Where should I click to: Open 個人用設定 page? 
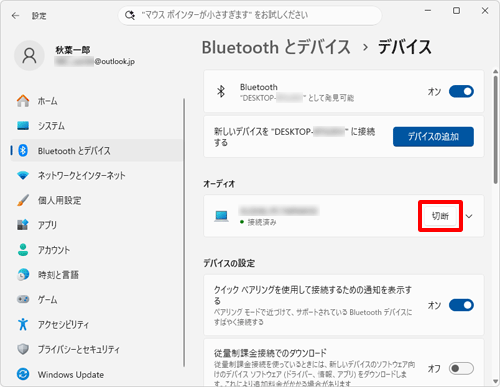coord(97,200)
